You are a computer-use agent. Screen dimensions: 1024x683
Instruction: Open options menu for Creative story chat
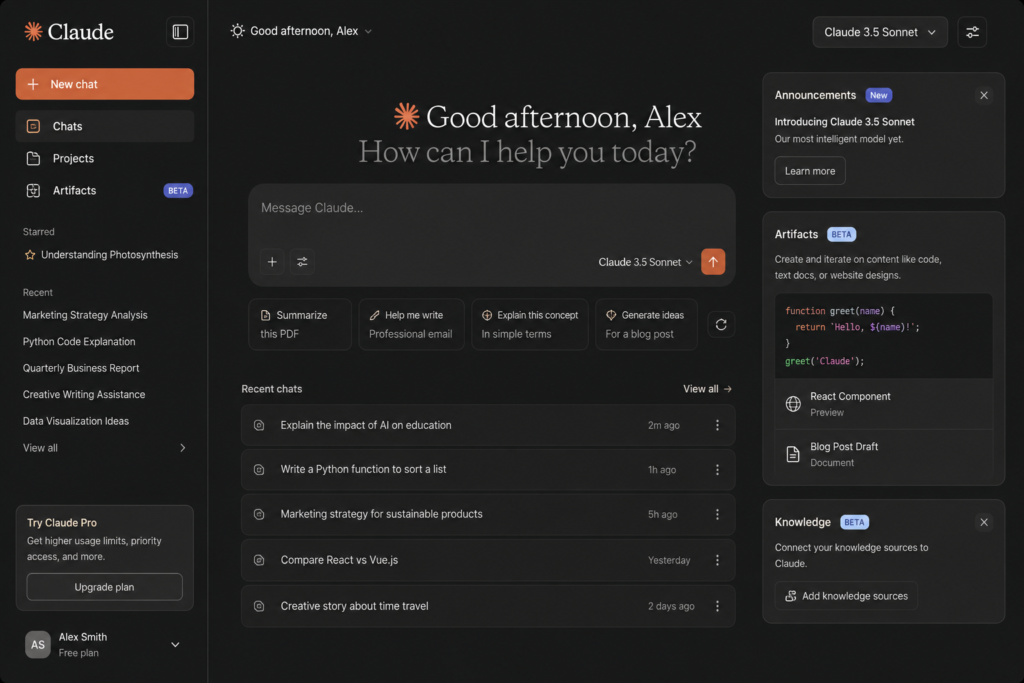coord(717,606)
